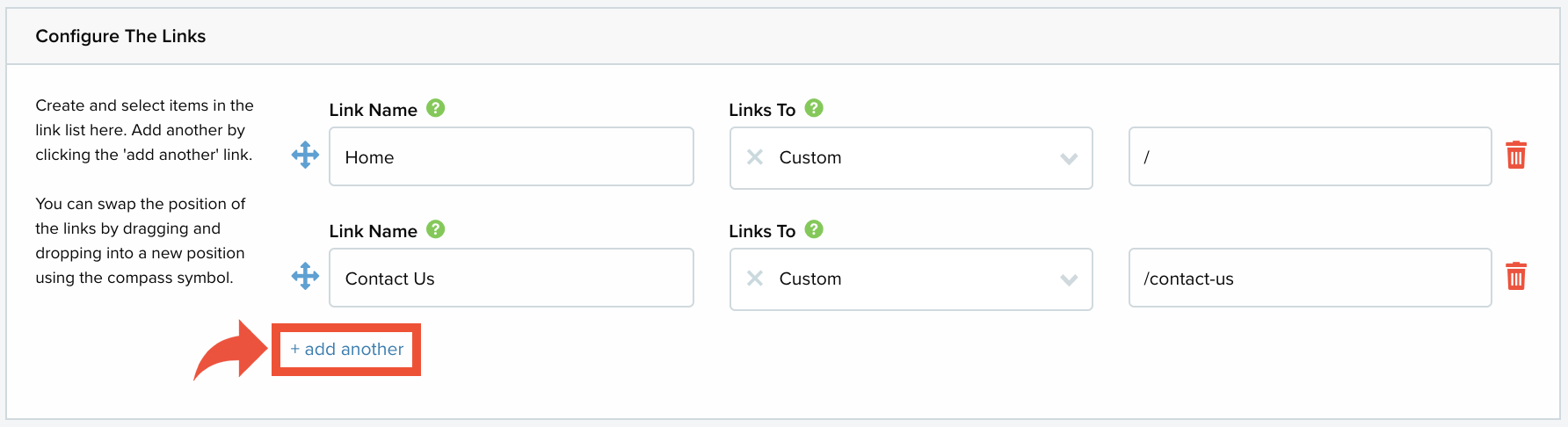The width and height of the screenshot is (1568, 427).
Task: Delete the Home link row with trash icon
Action: (x=1516, y=156)
